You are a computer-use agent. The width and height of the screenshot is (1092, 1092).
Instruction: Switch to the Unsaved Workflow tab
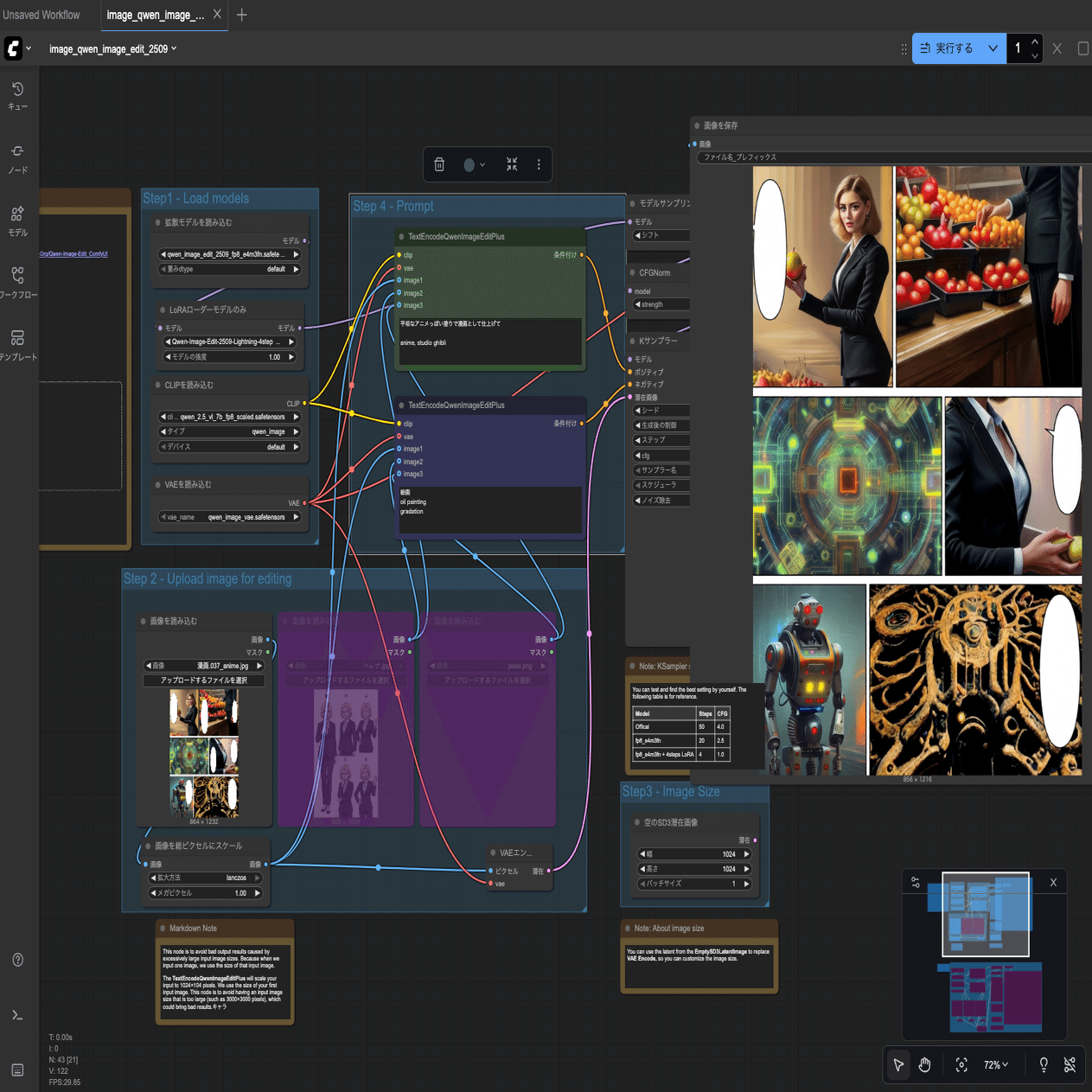point(42,15)
